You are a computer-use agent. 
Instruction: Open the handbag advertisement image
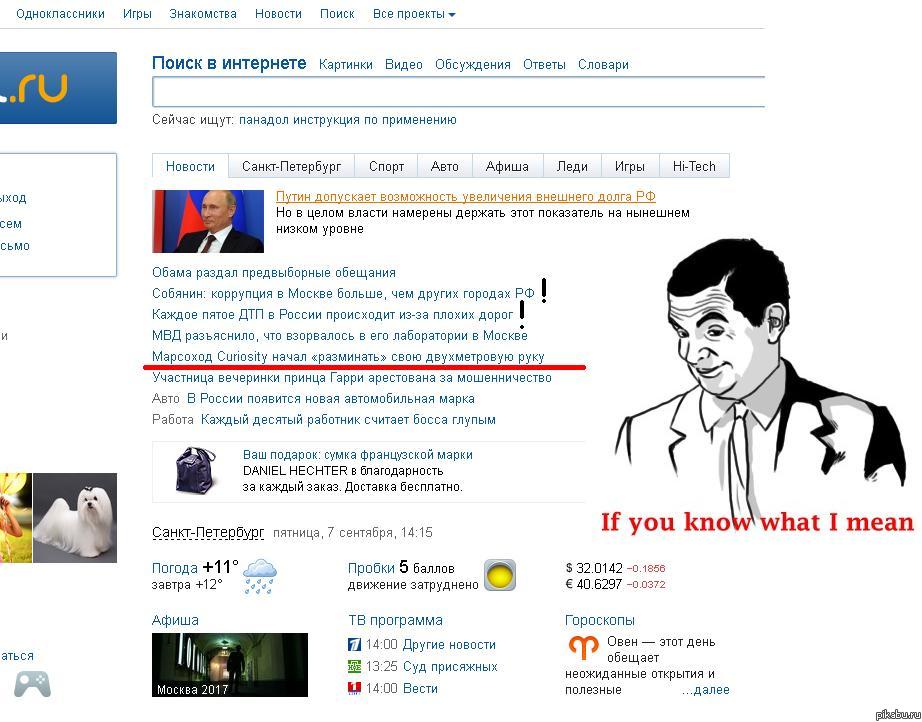195,470
